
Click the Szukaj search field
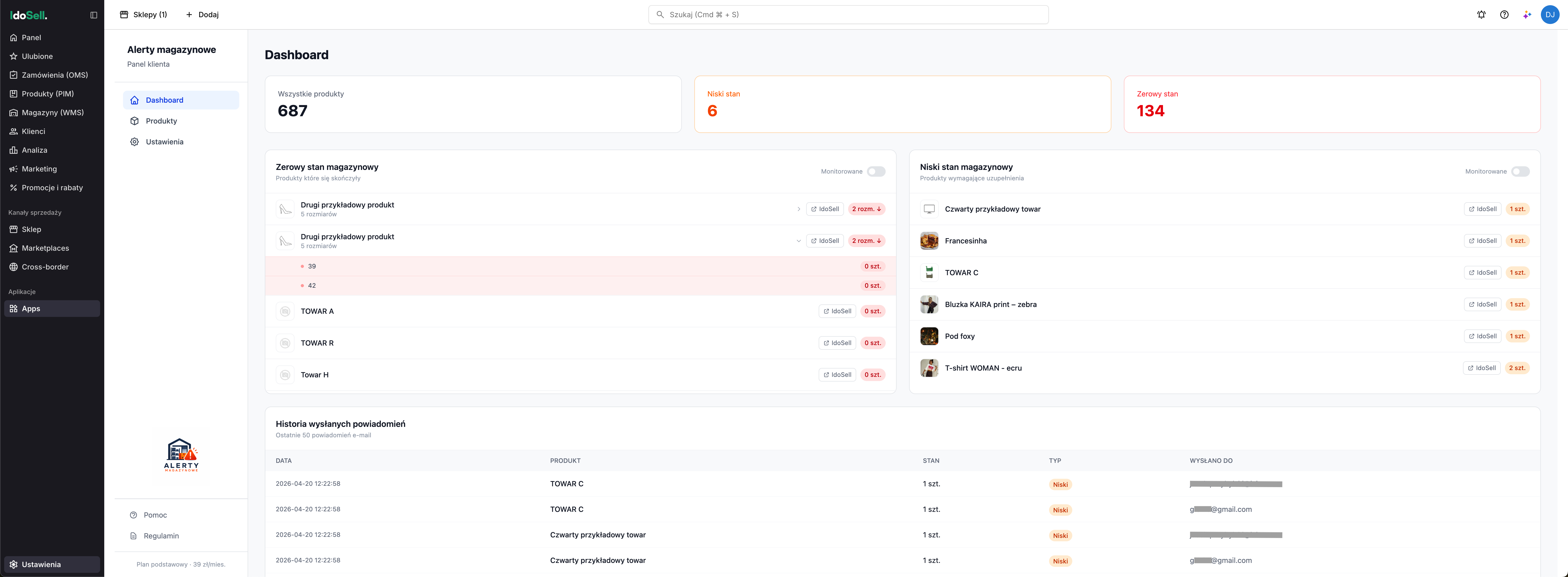(x=848, y=15)
